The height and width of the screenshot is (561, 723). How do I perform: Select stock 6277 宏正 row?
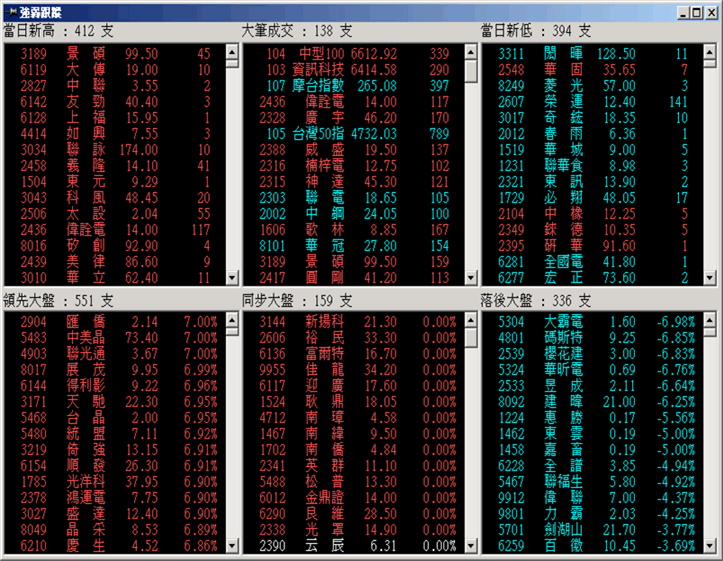pyautogui.click(x=593, y=278)
